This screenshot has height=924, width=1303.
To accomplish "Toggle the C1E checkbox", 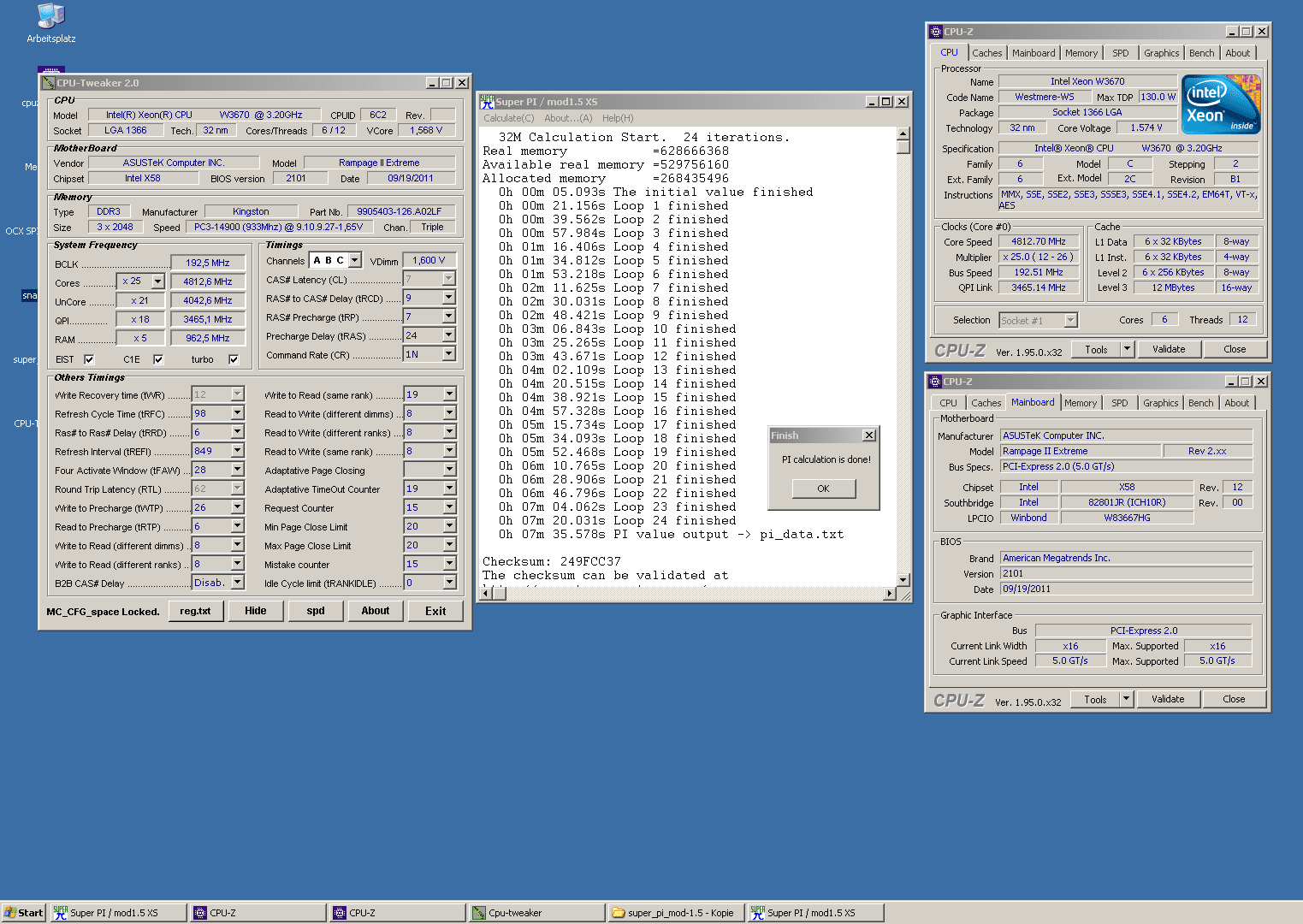I will [158, 359].
